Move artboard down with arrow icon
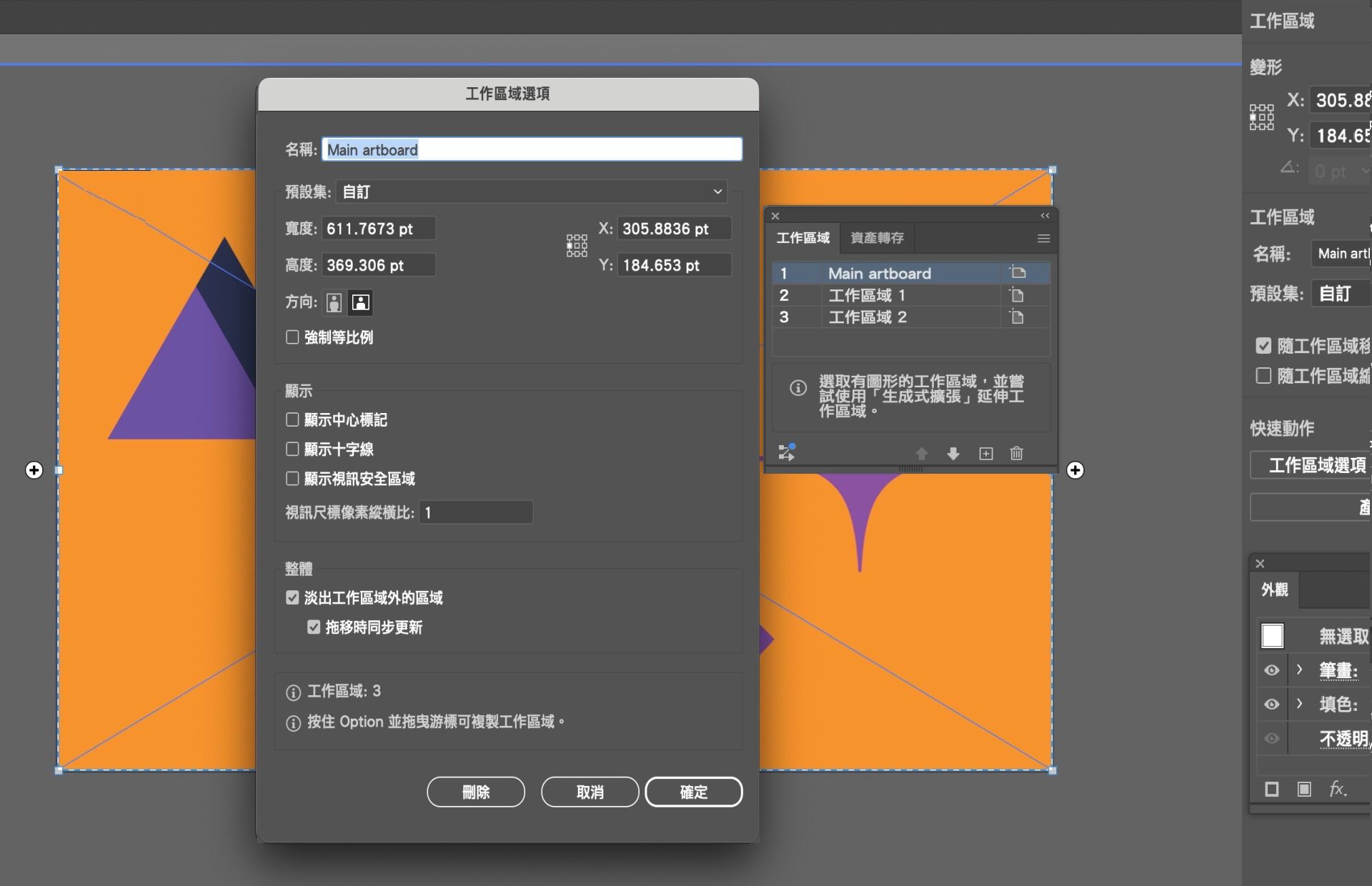 (x=953, y=453)
